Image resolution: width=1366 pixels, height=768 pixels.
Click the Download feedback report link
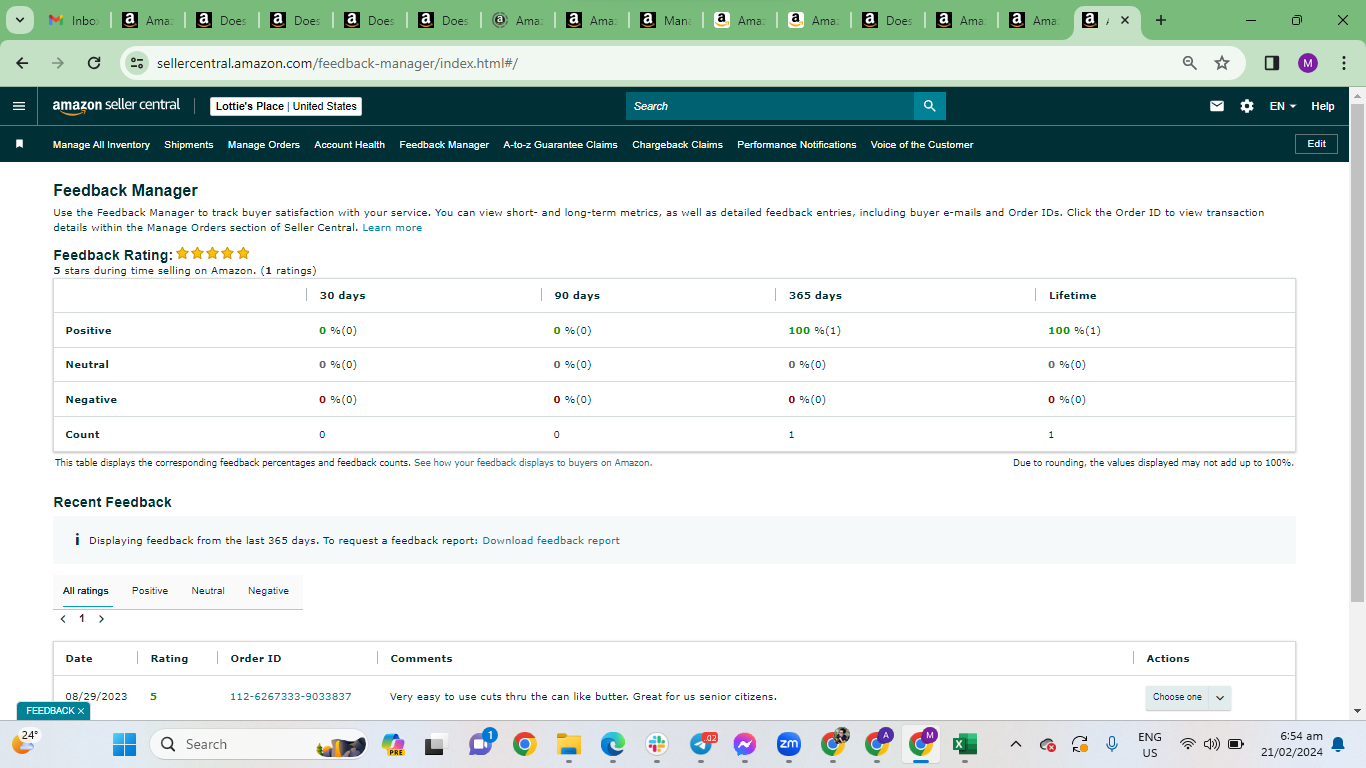[551, 541]
